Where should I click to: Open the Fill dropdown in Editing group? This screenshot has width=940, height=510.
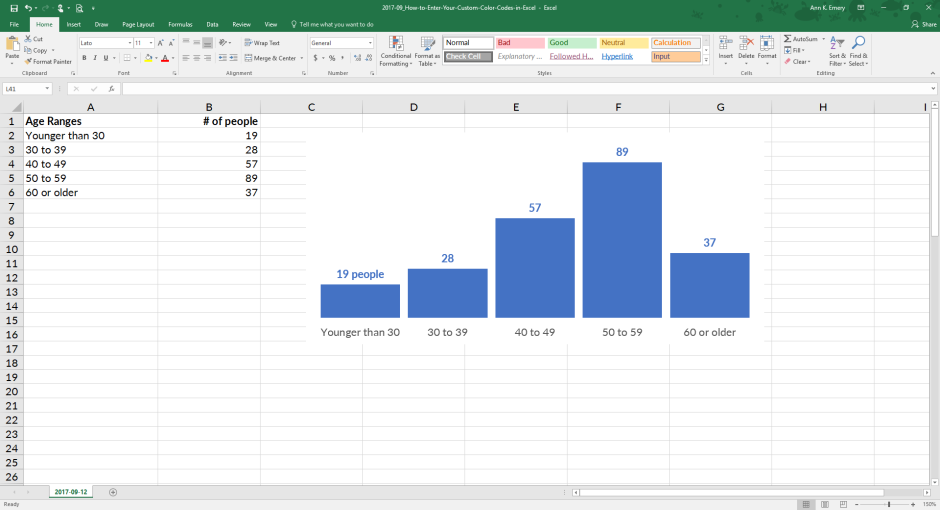[x=795, y=50]
